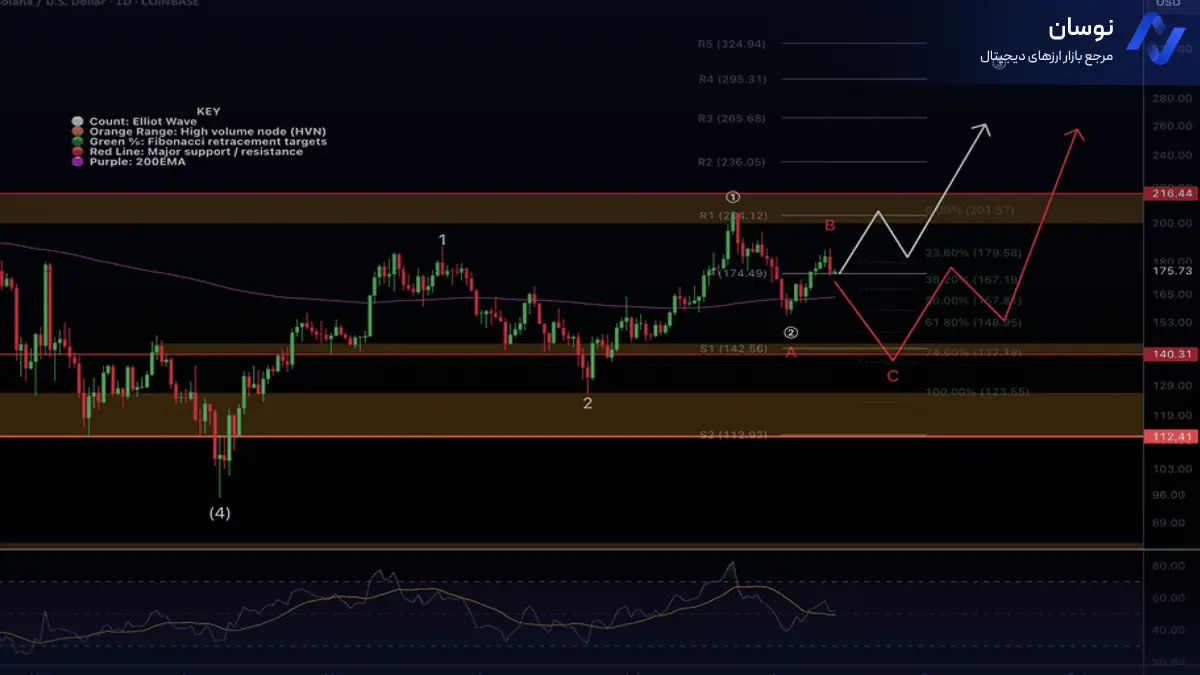
Task: Click the مرجع بازار ارزهای دیجیتال subtitle
Action: click(1046, 57)
